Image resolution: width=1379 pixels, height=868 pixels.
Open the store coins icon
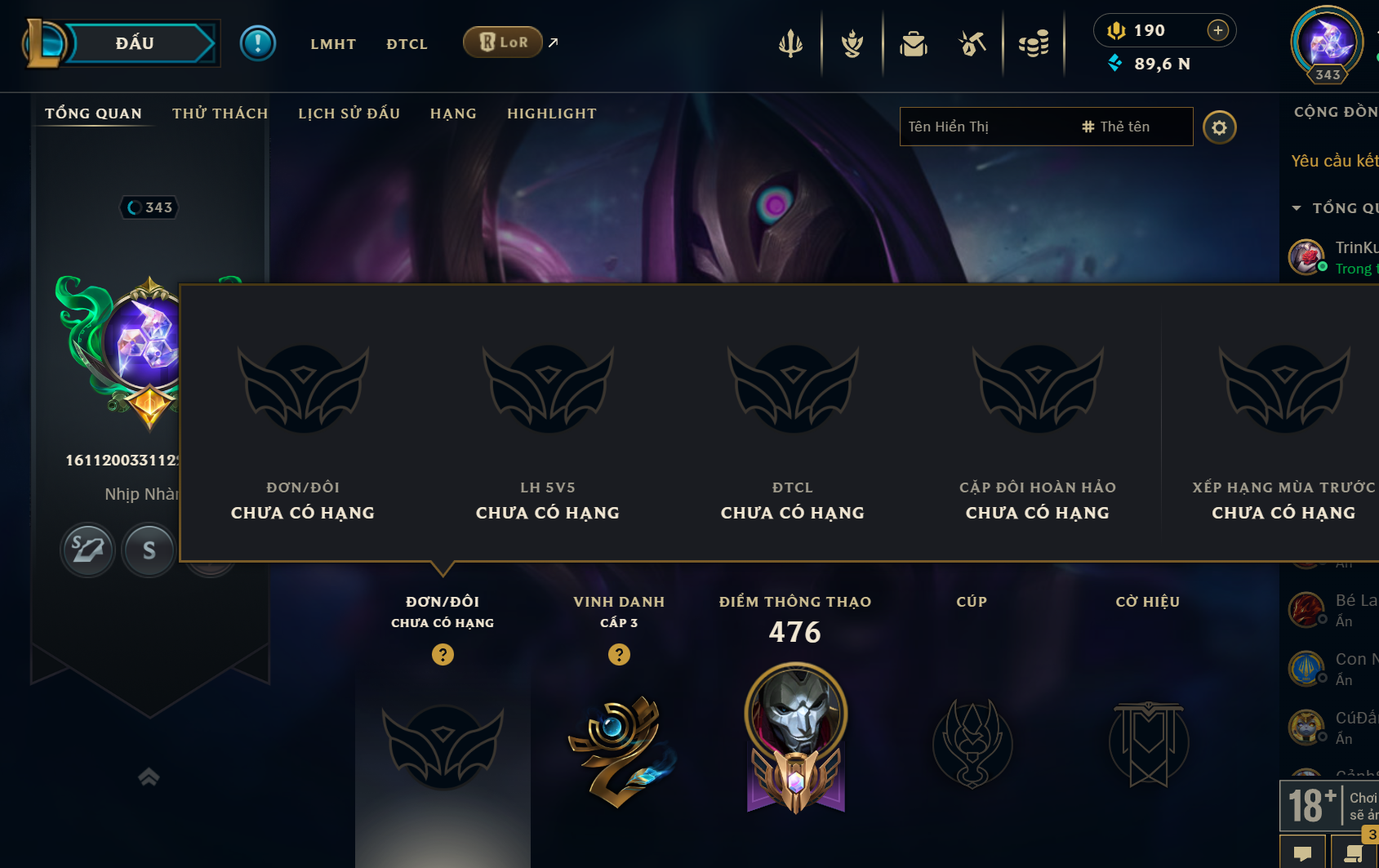point(1034,43)
